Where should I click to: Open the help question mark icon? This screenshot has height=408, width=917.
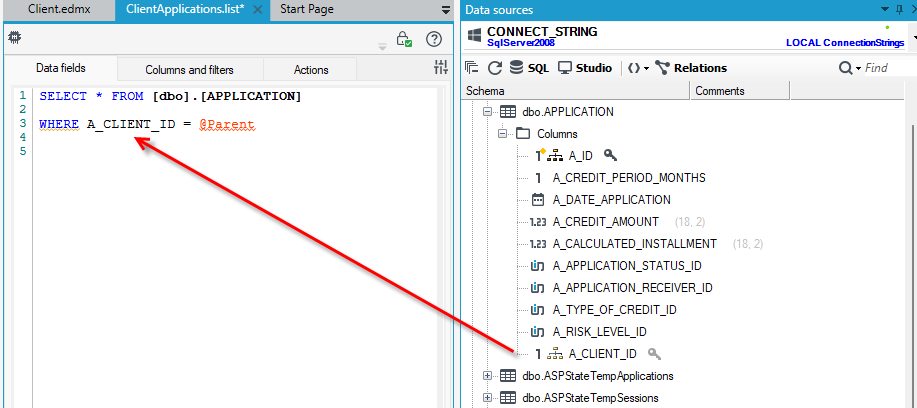tap(434, 39)
